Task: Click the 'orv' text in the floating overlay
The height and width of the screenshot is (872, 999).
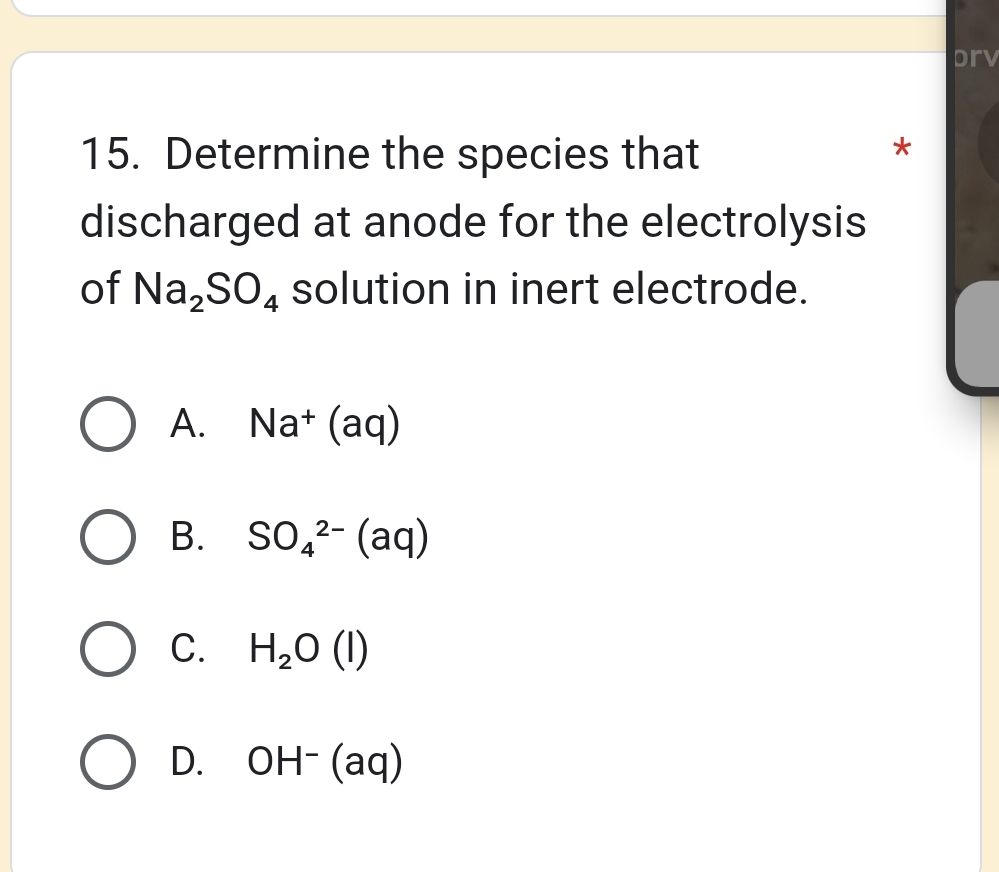Action: coord(976,56)
